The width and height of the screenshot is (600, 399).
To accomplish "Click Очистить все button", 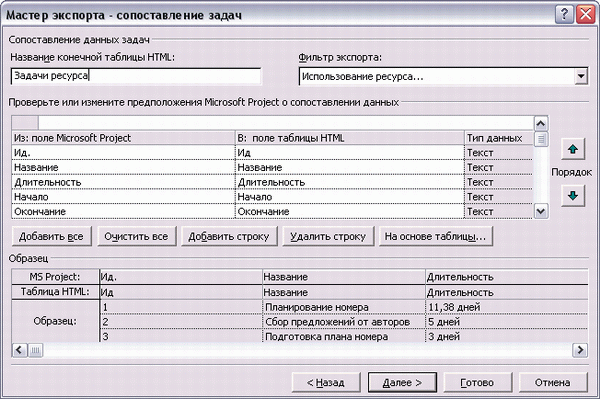I will 137,236.
